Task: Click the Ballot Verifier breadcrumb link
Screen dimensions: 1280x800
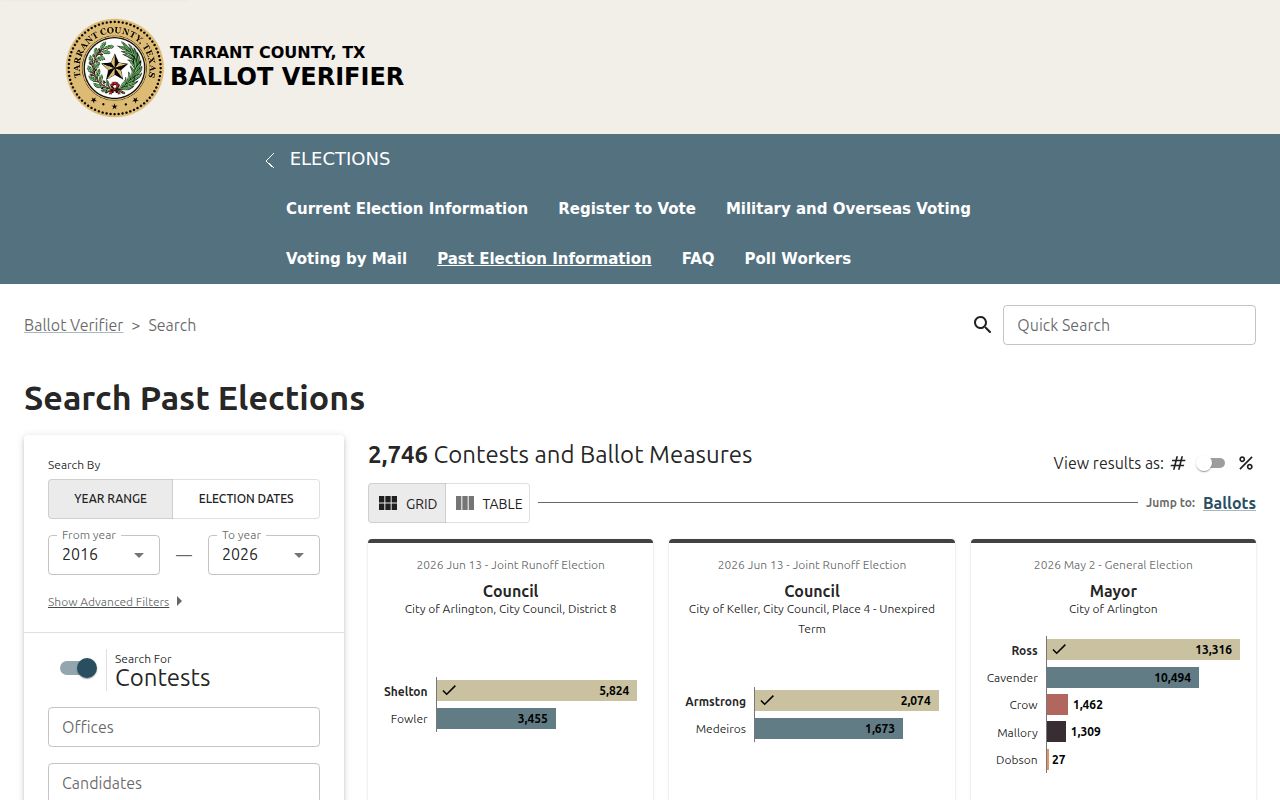Action: click(74, 325)
